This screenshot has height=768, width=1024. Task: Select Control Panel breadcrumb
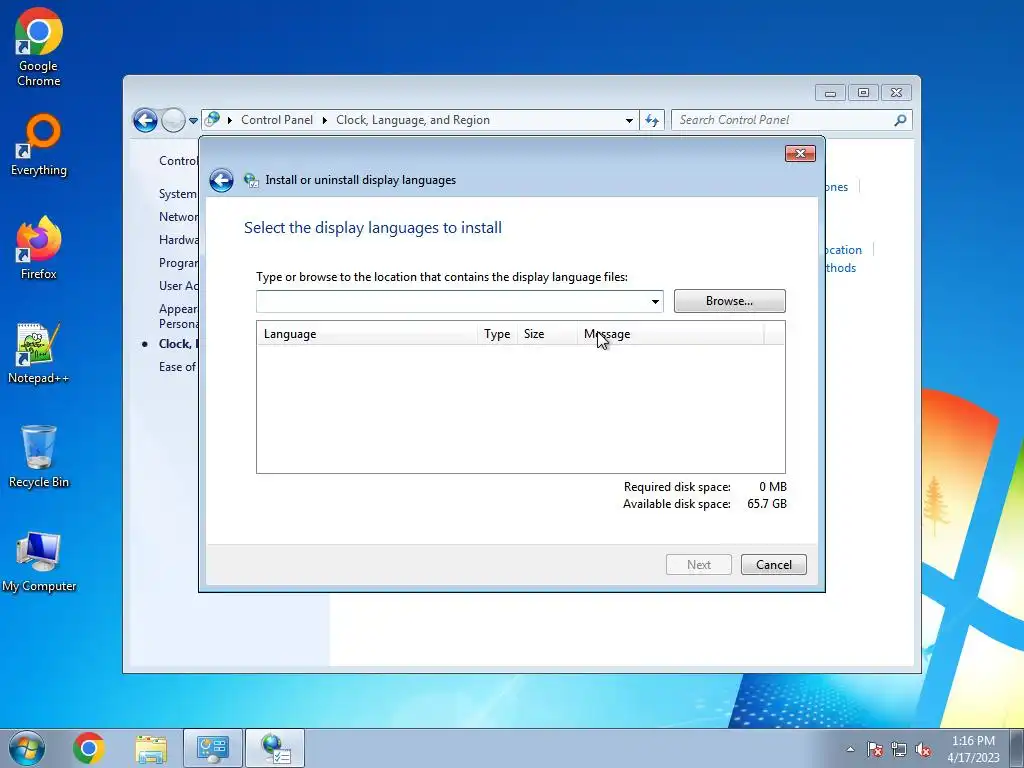[277, 120]
